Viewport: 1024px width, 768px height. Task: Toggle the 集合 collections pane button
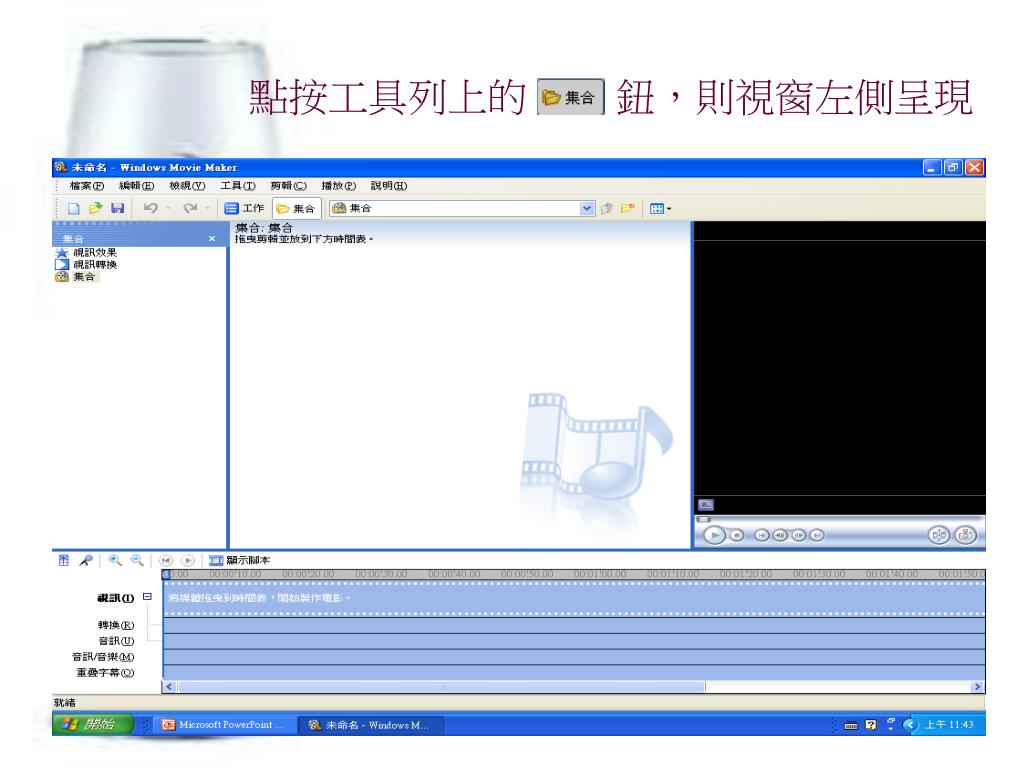coord(296,209)
